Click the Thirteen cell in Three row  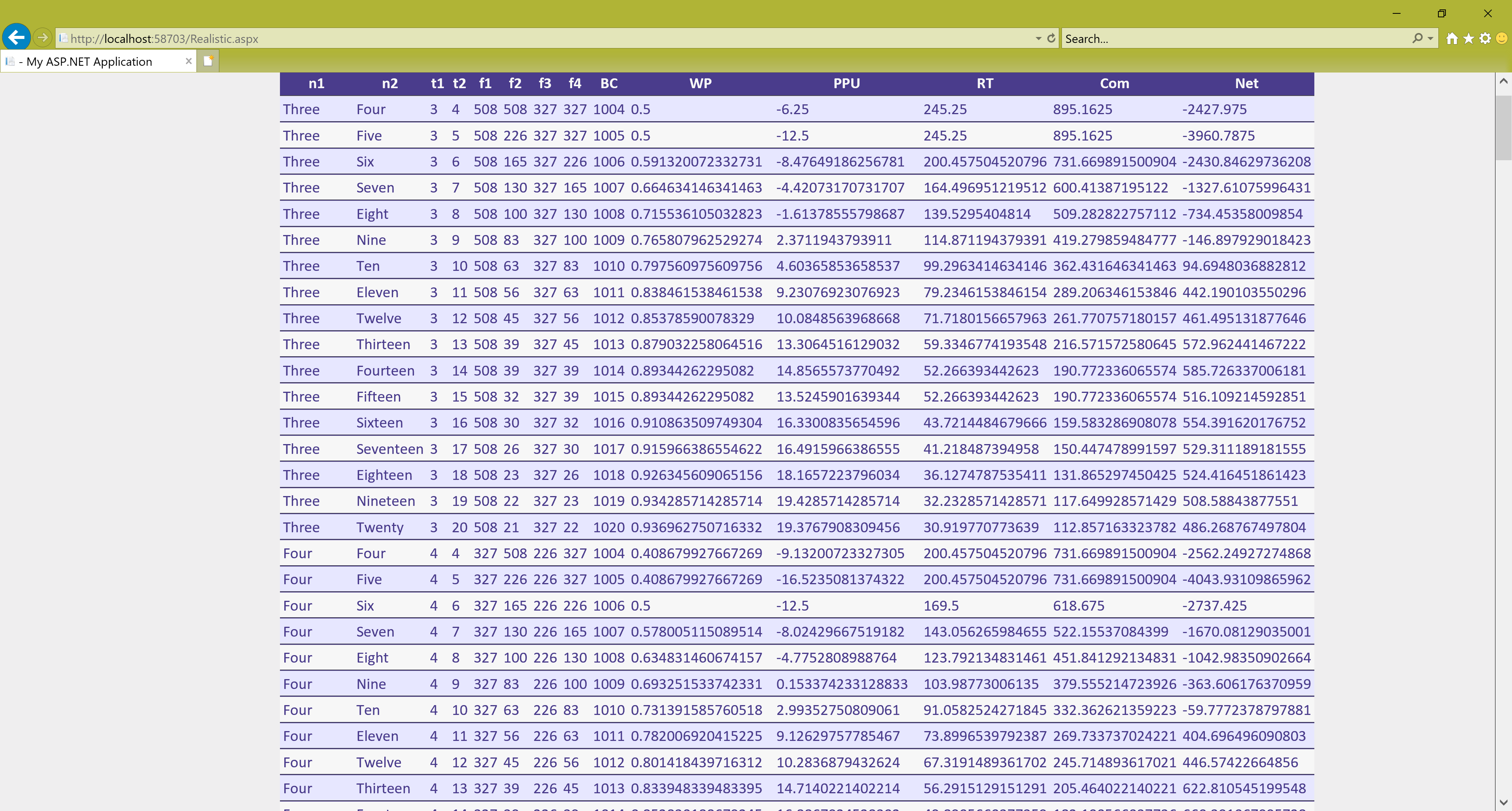[x=383, y=344]
